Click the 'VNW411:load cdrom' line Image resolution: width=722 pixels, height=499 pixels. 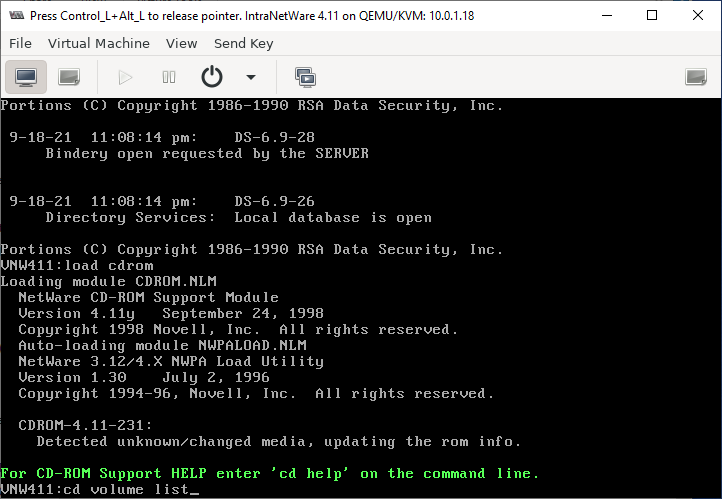[77, 266]
